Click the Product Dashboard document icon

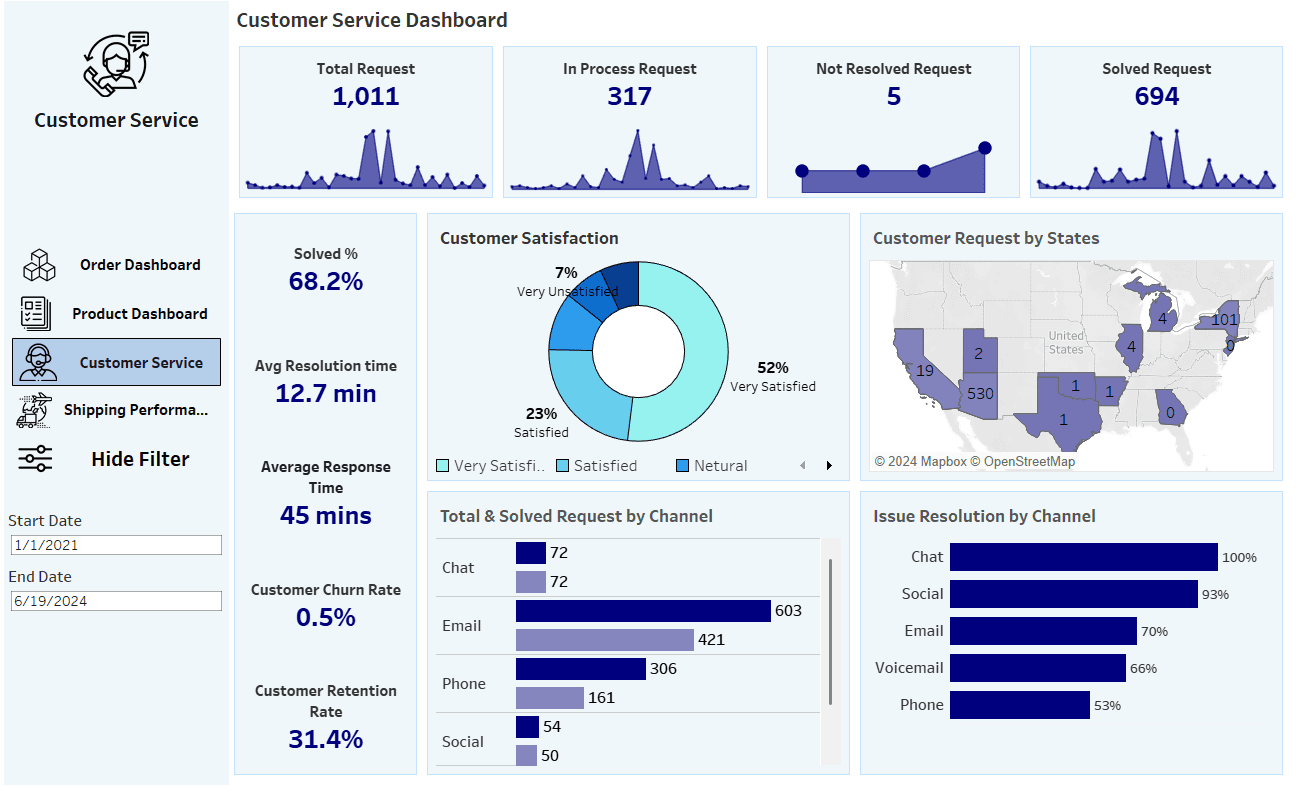pos(37,313)
